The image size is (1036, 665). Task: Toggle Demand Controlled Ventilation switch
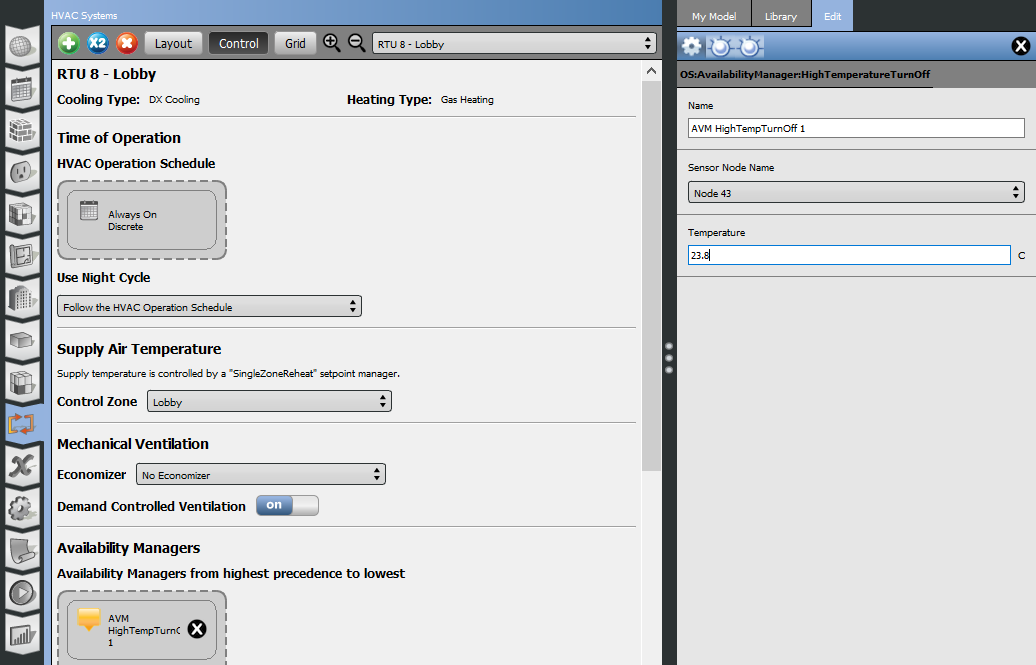[x=287, y=506]
